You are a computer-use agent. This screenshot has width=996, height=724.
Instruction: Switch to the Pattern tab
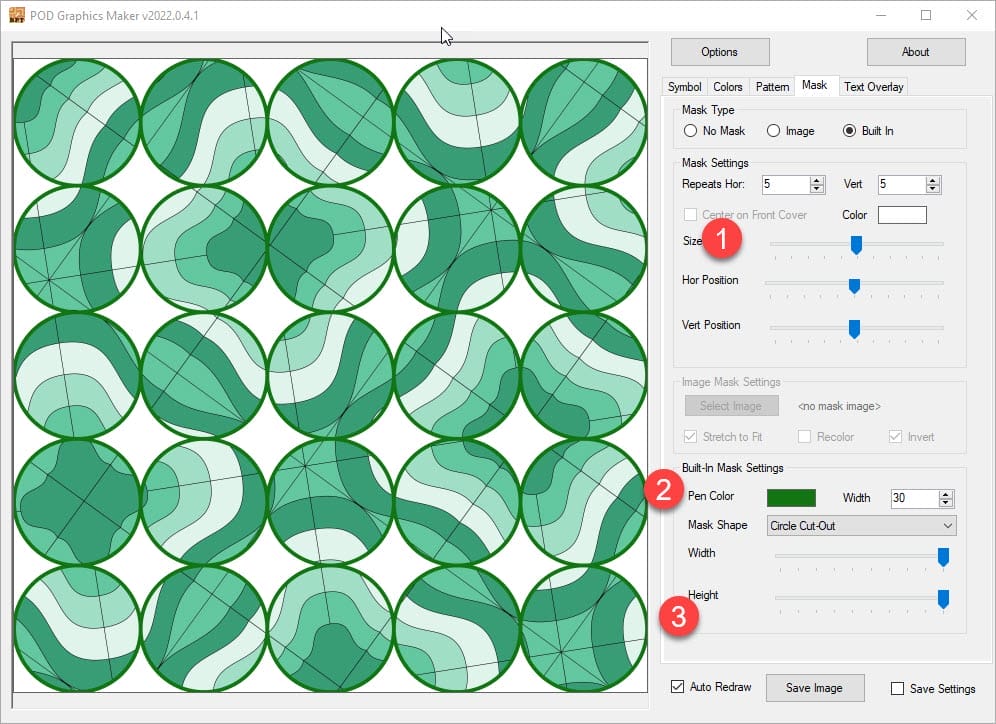772,87
